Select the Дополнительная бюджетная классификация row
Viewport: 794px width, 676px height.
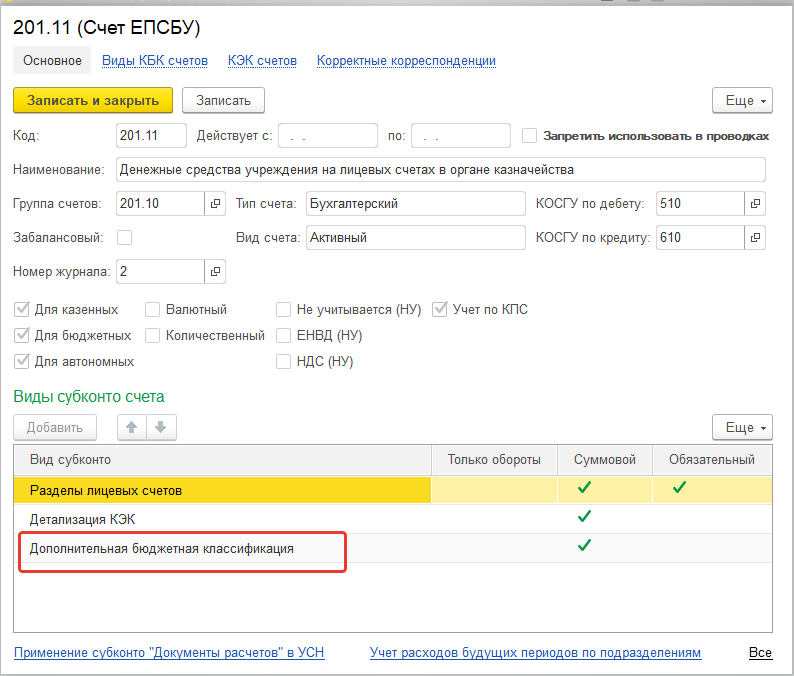click(x=162, y=549)
